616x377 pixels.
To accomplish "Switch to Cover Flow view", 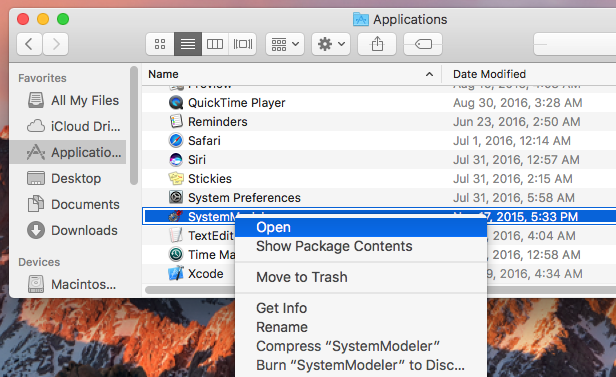I will click(x=243, y=44).
